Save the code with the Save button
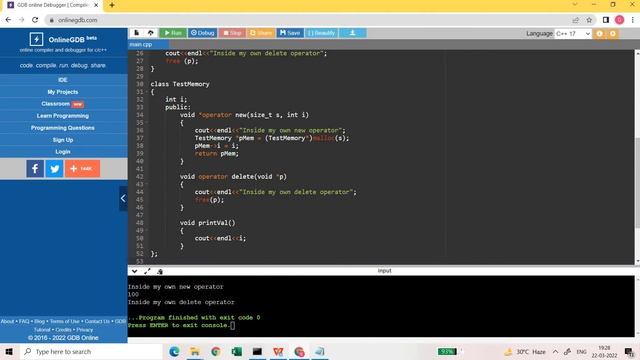Image resolution: width=640 pixels, height=360 pixels. (x=290, y=33)
